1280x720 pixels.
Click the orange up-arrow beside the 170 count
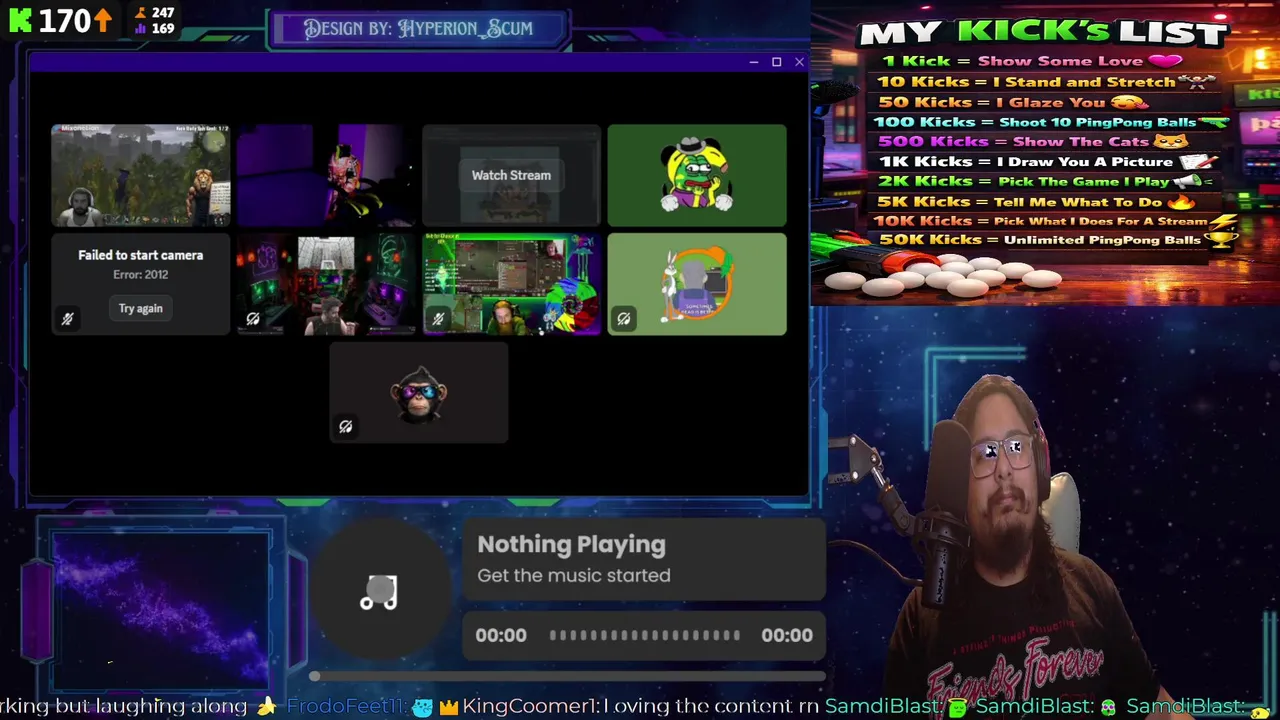[105, 19]
